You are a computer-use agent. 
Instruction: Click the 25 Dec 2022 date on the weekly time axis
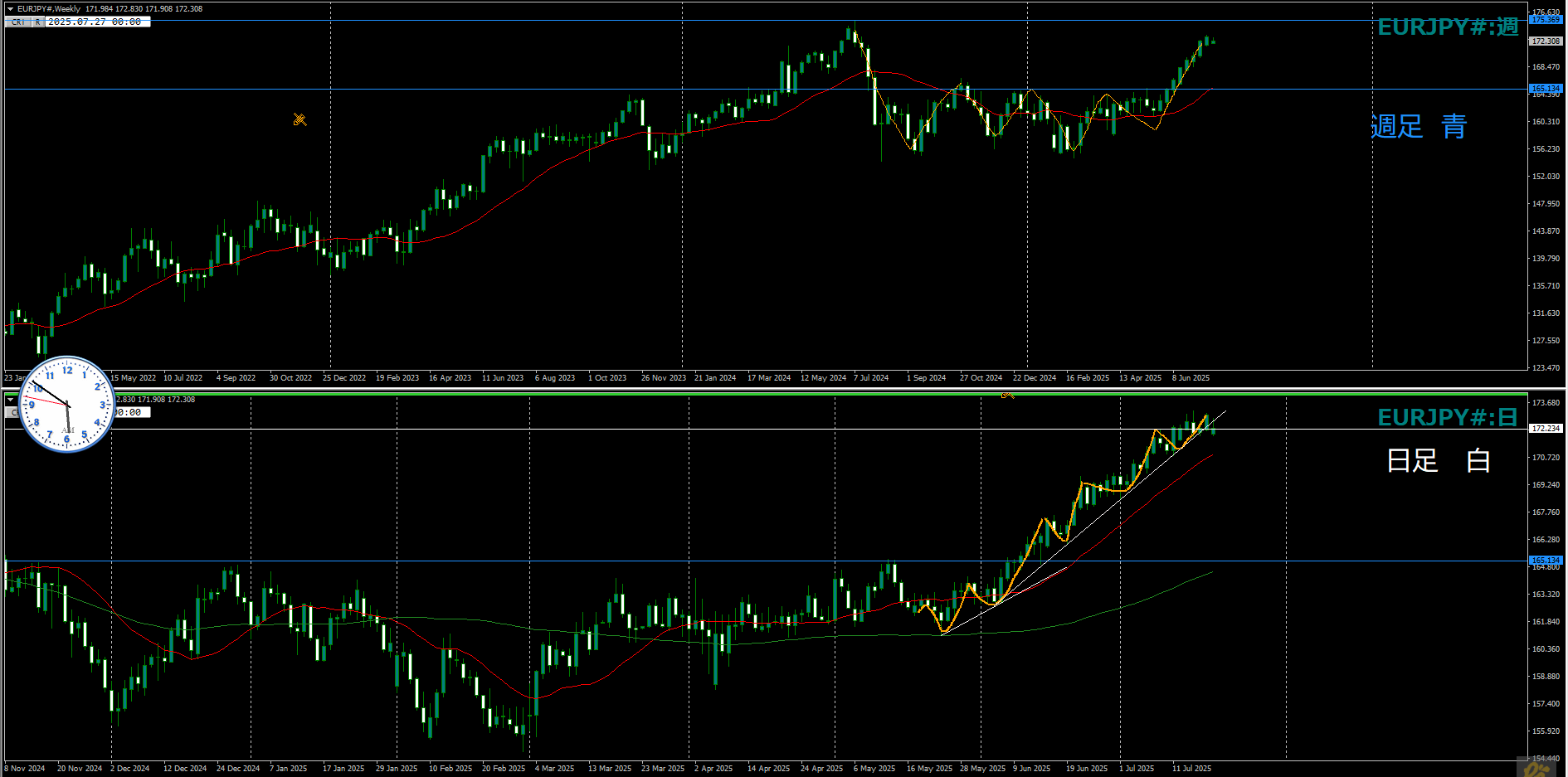point(343,378)
